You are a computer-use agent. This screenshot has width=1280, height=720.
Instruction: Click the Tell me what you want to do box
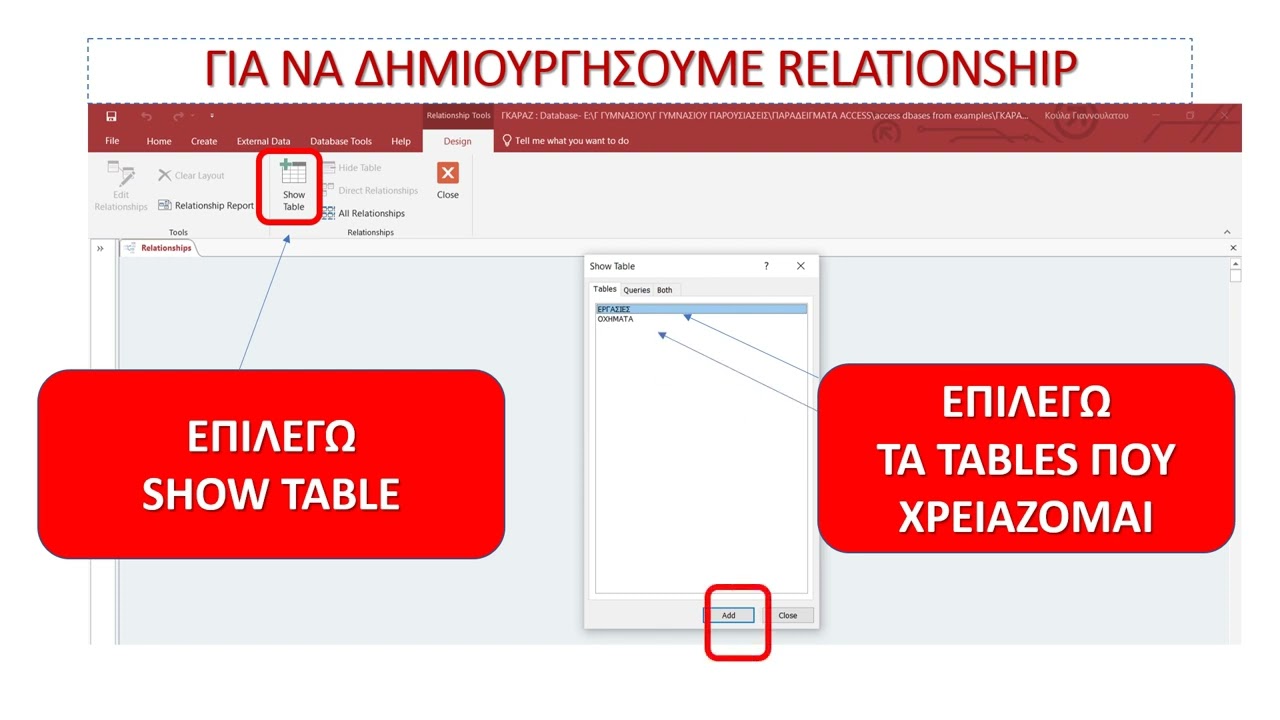click(566, 141)
